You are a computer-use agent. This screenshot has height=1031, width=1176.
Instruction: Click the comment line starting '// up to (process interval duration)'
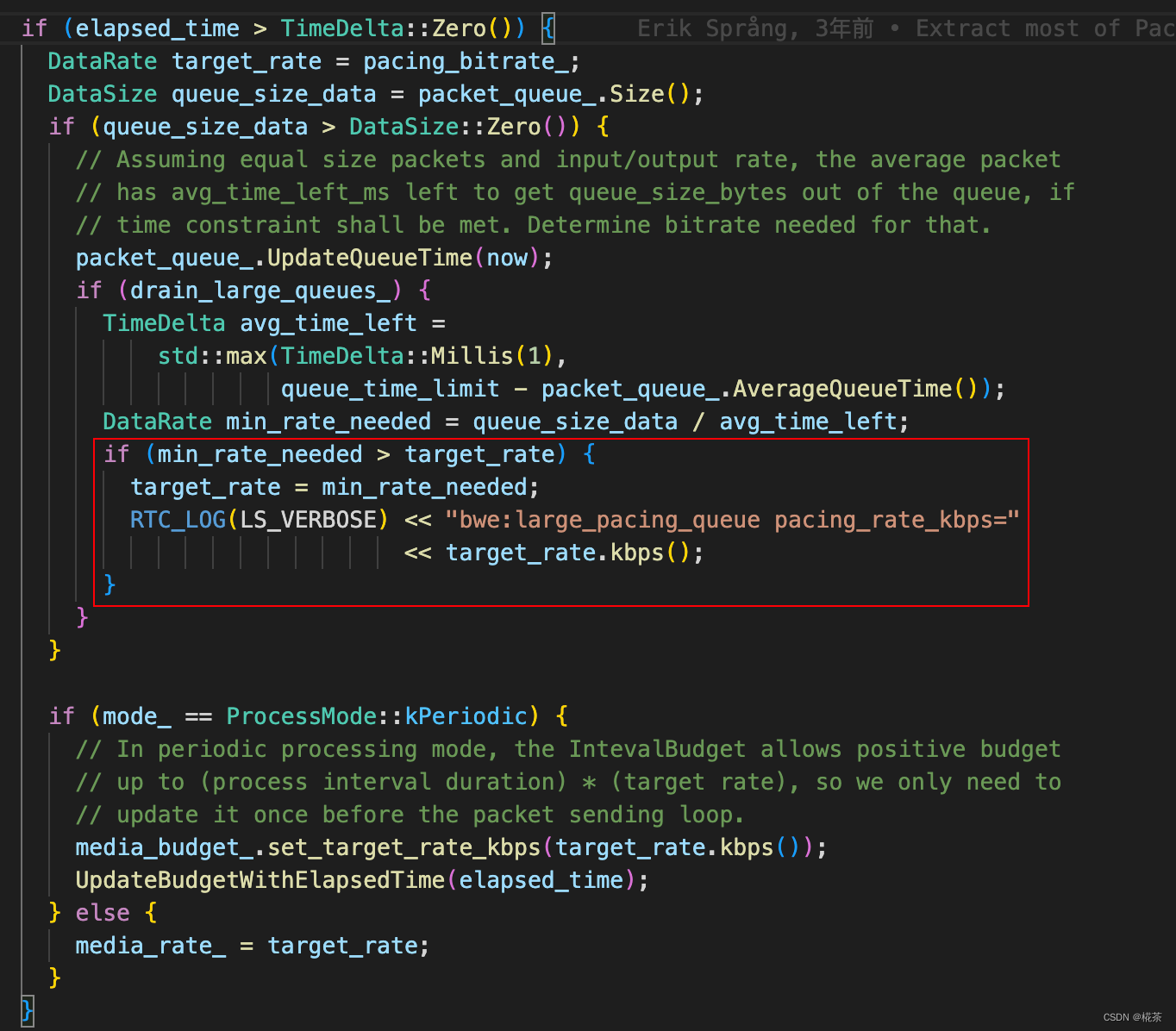point(568,782)
